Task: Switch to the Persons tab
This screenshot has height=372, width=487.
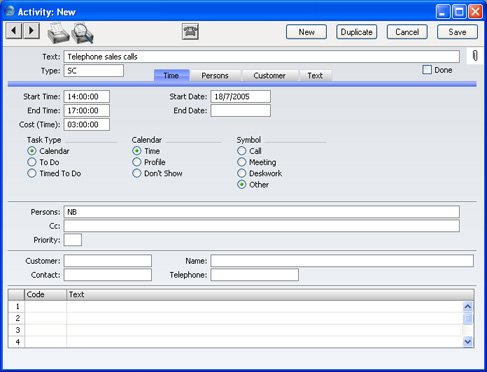Action: click(215, 76)
